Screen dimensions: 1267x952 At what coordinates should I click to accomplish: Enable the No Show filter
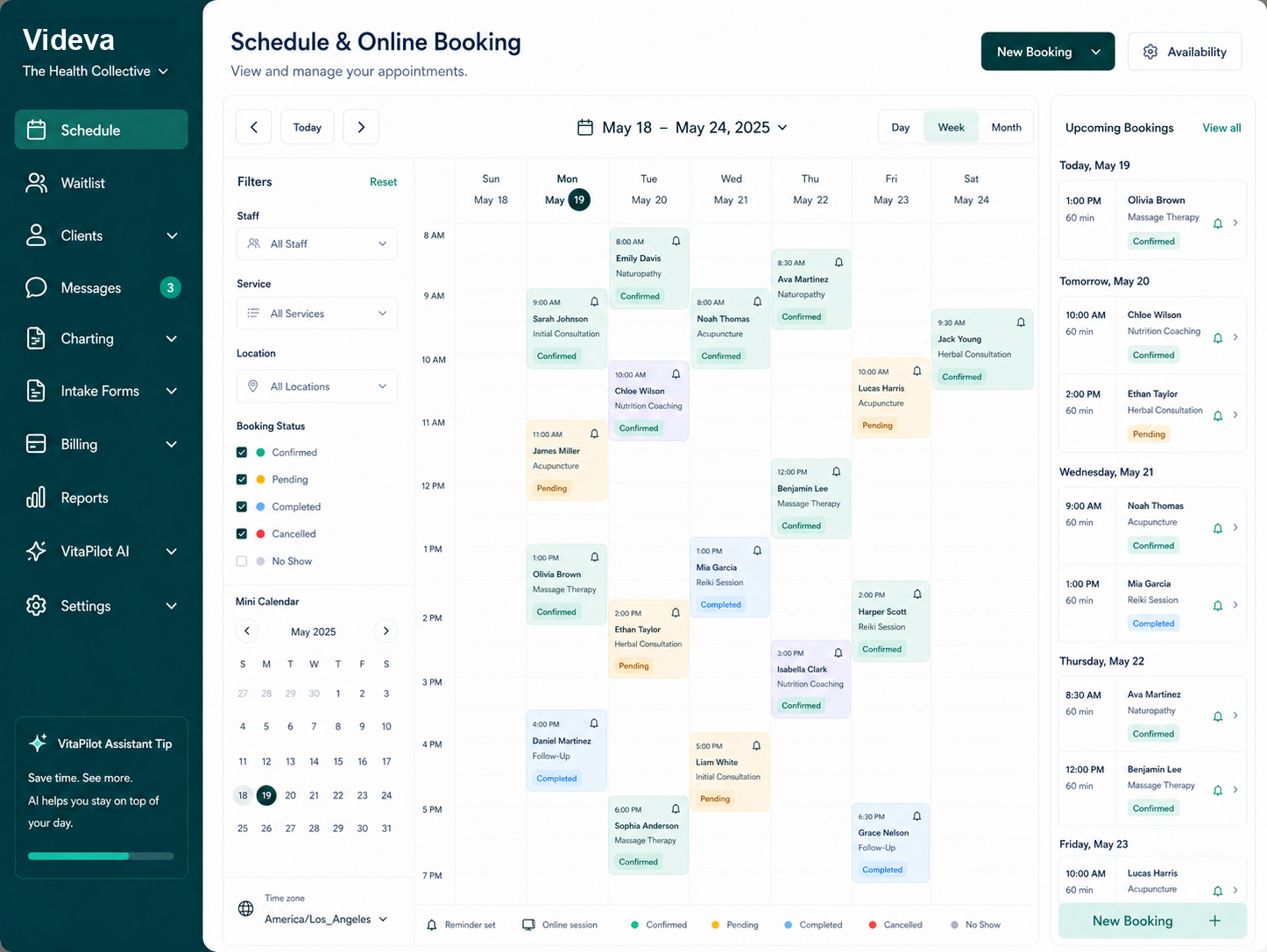[241, 561]
